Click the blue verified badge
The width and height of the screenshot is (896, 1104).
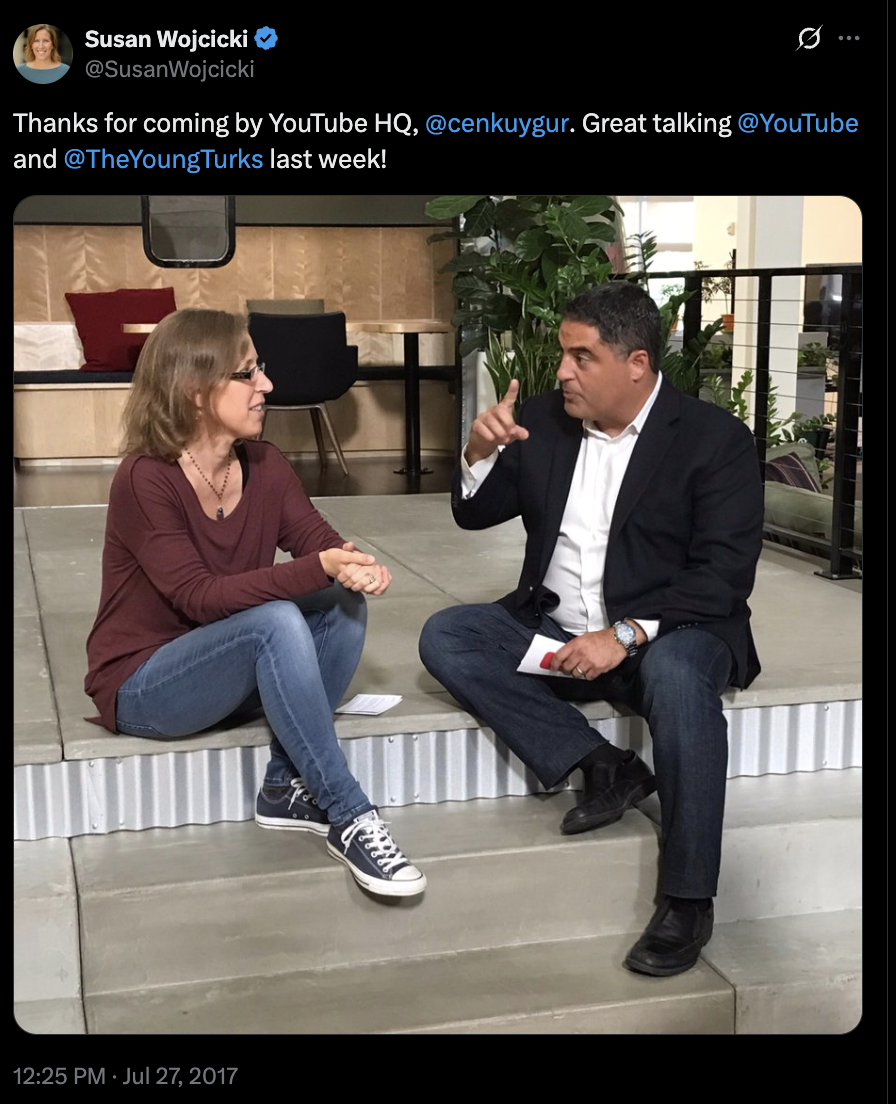[x=266, y=39]
